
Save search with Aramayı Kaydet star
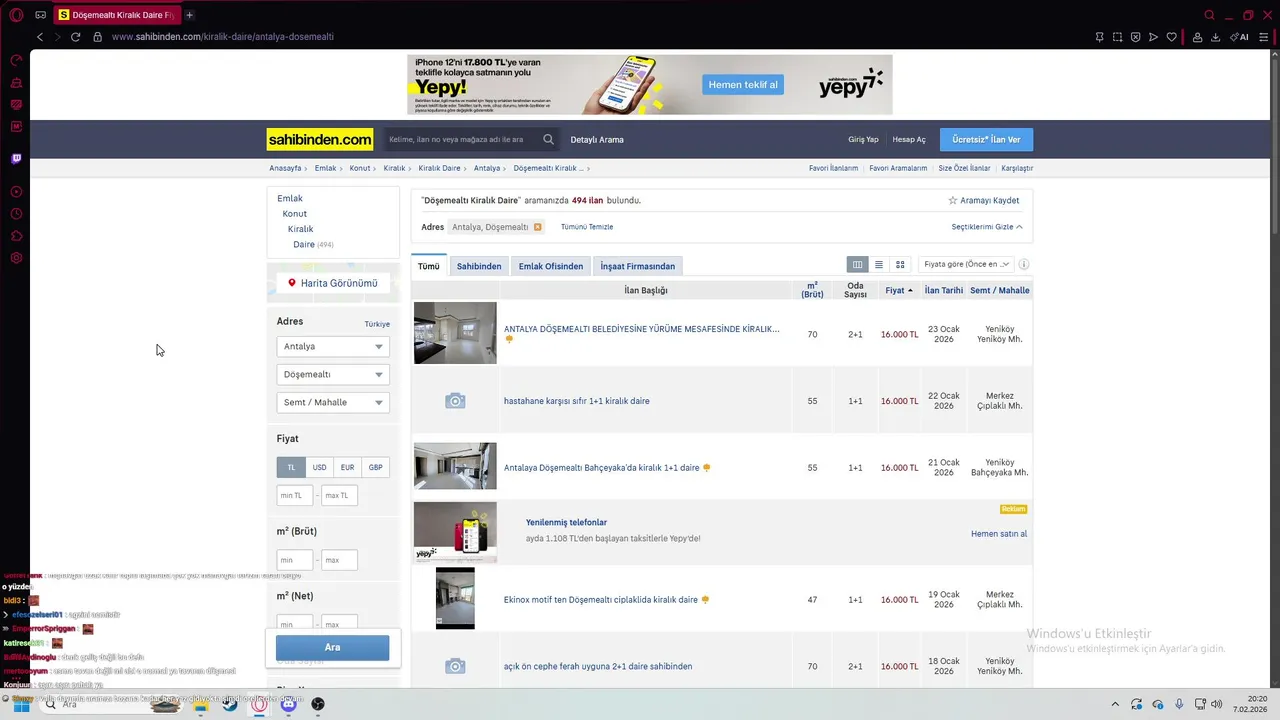click(x=984, y=201)
